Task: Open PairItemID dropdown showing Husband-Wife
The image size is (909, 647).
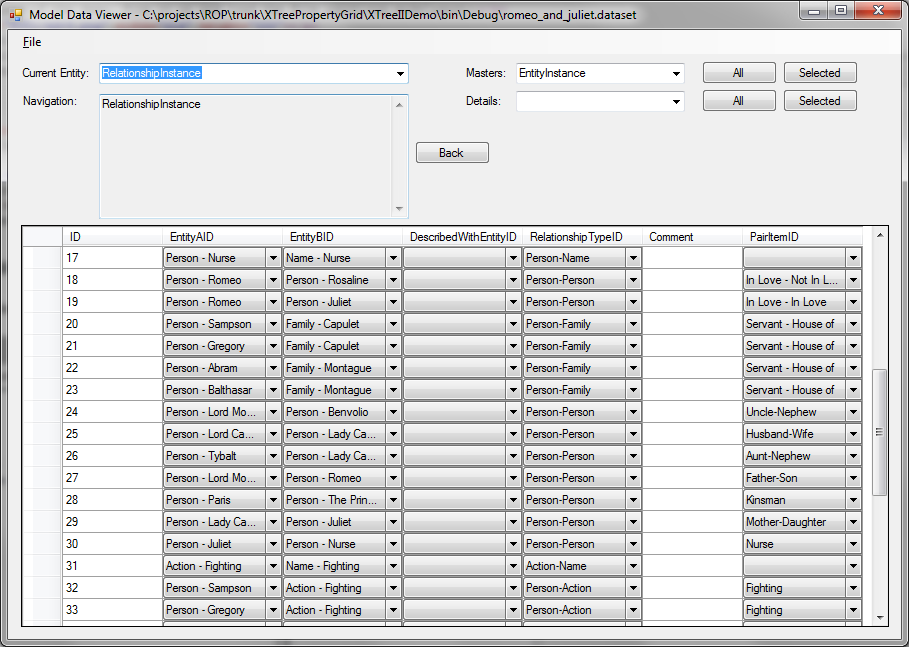Action: 853,434
